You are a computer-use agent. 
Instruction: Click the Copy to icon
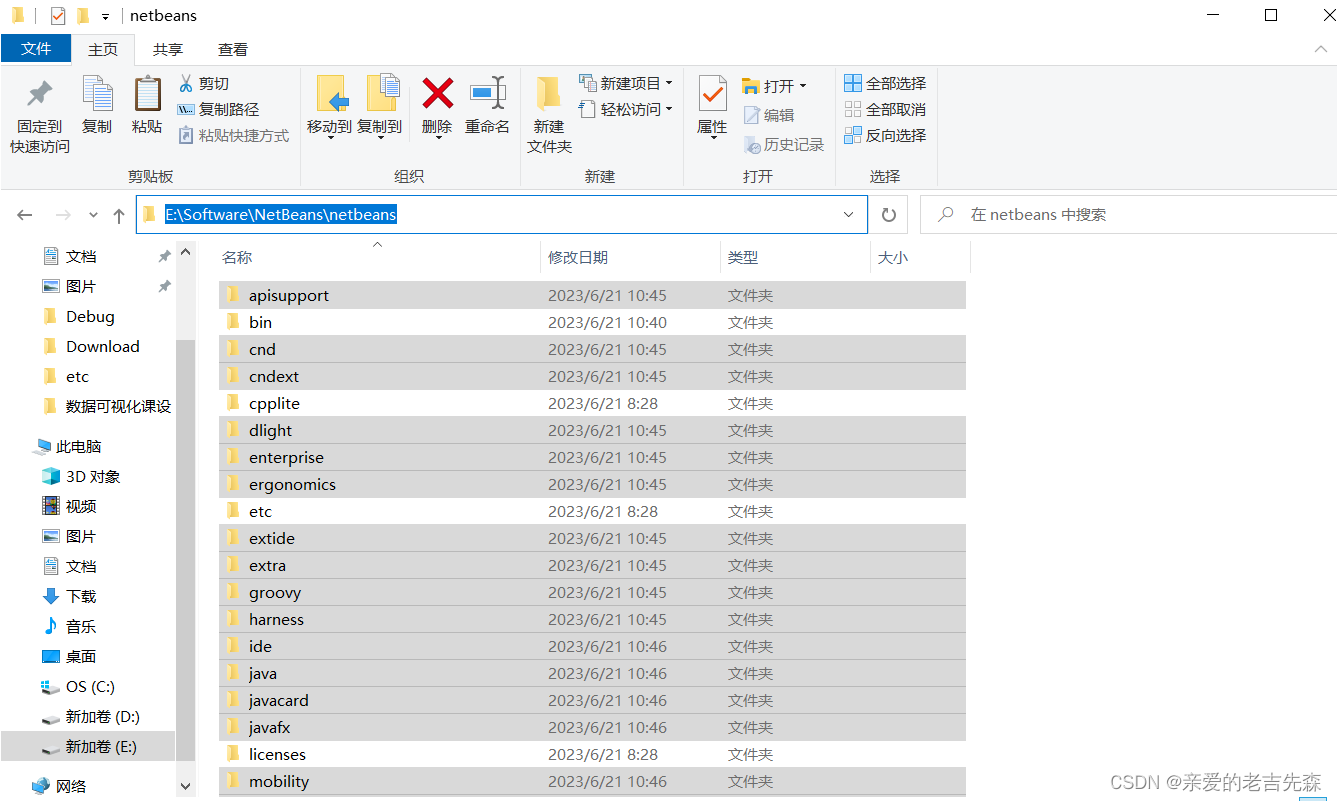click(380, 105)
